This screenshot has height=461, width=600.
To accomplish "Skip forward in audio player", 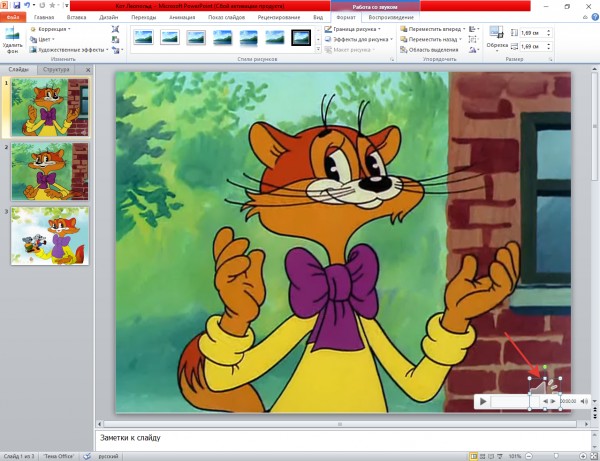I will pyautogui.click(x=553, y=401).
